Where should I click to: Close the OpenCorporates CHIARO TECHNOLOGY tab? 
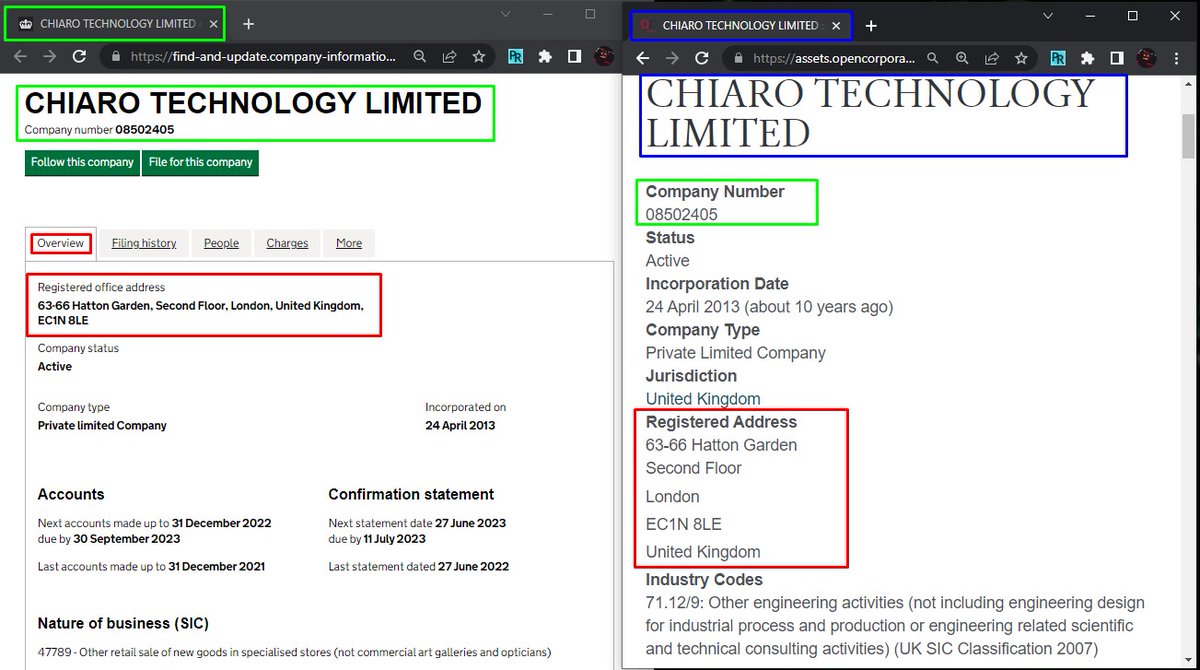(x=837, y=25)
